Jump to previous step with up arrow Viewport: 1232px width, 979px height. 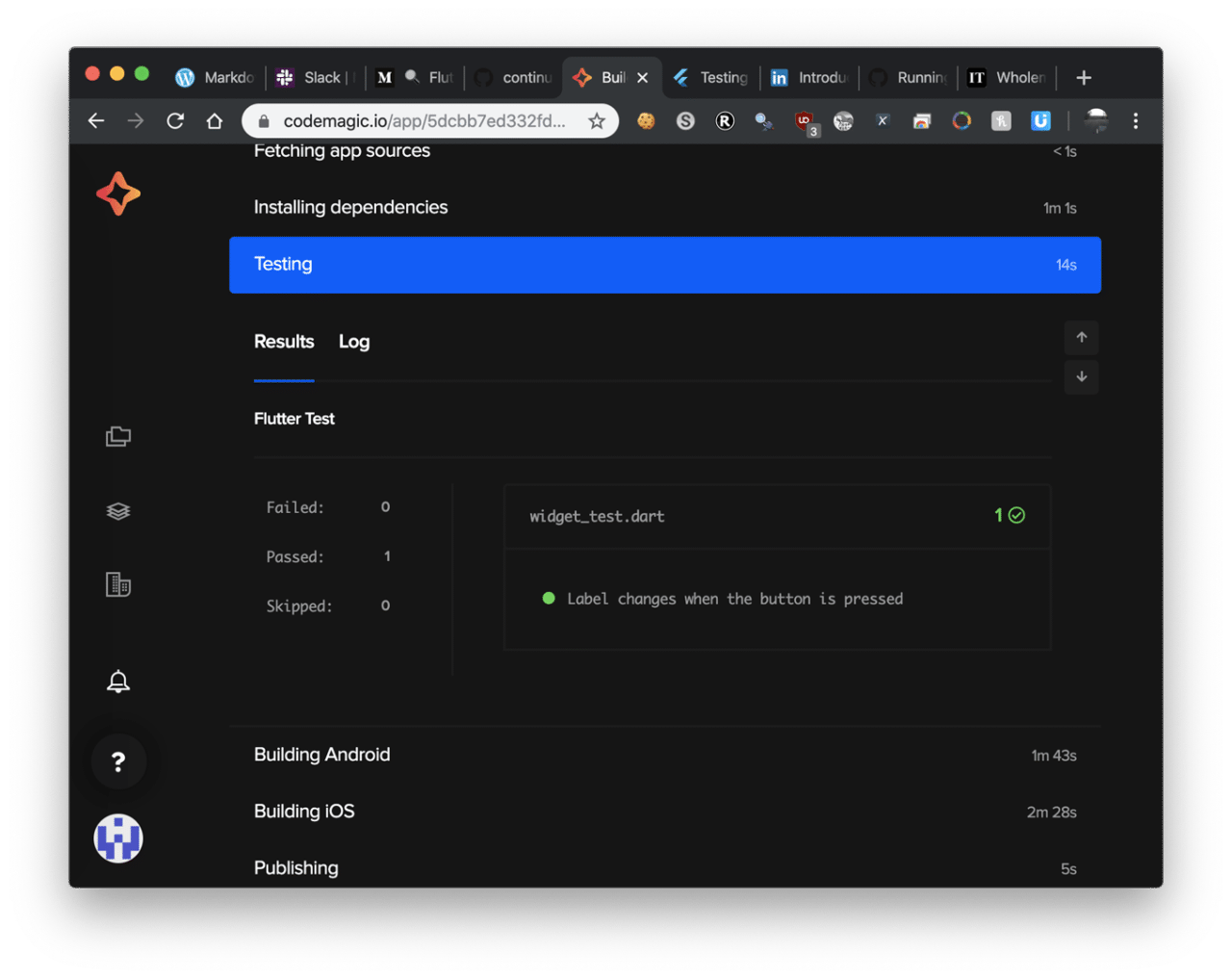[1082, 337]
